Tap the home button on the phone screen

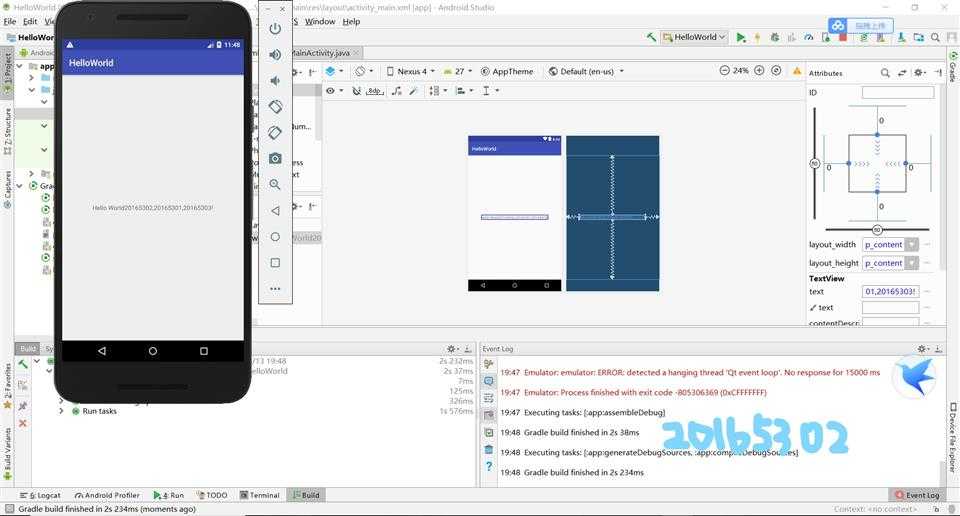tap(152, 351)
